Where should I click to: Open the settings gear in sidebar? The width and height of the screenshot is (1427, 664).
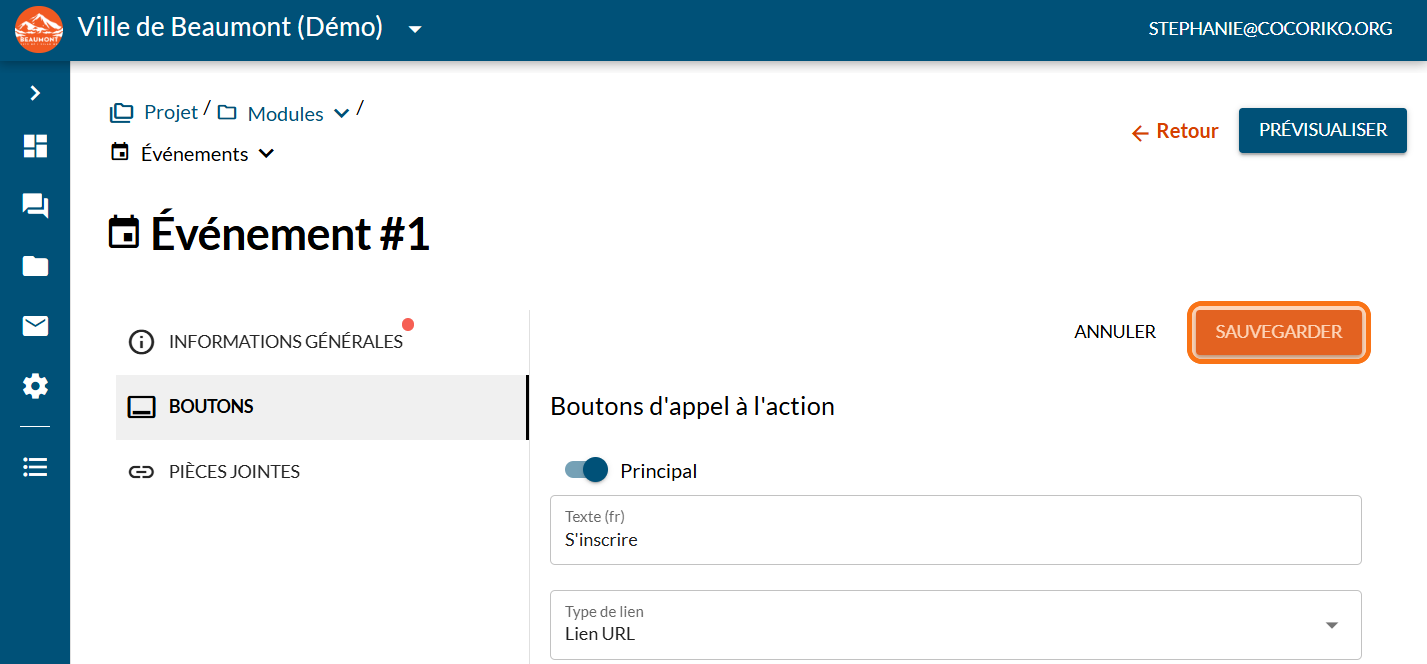35,386
